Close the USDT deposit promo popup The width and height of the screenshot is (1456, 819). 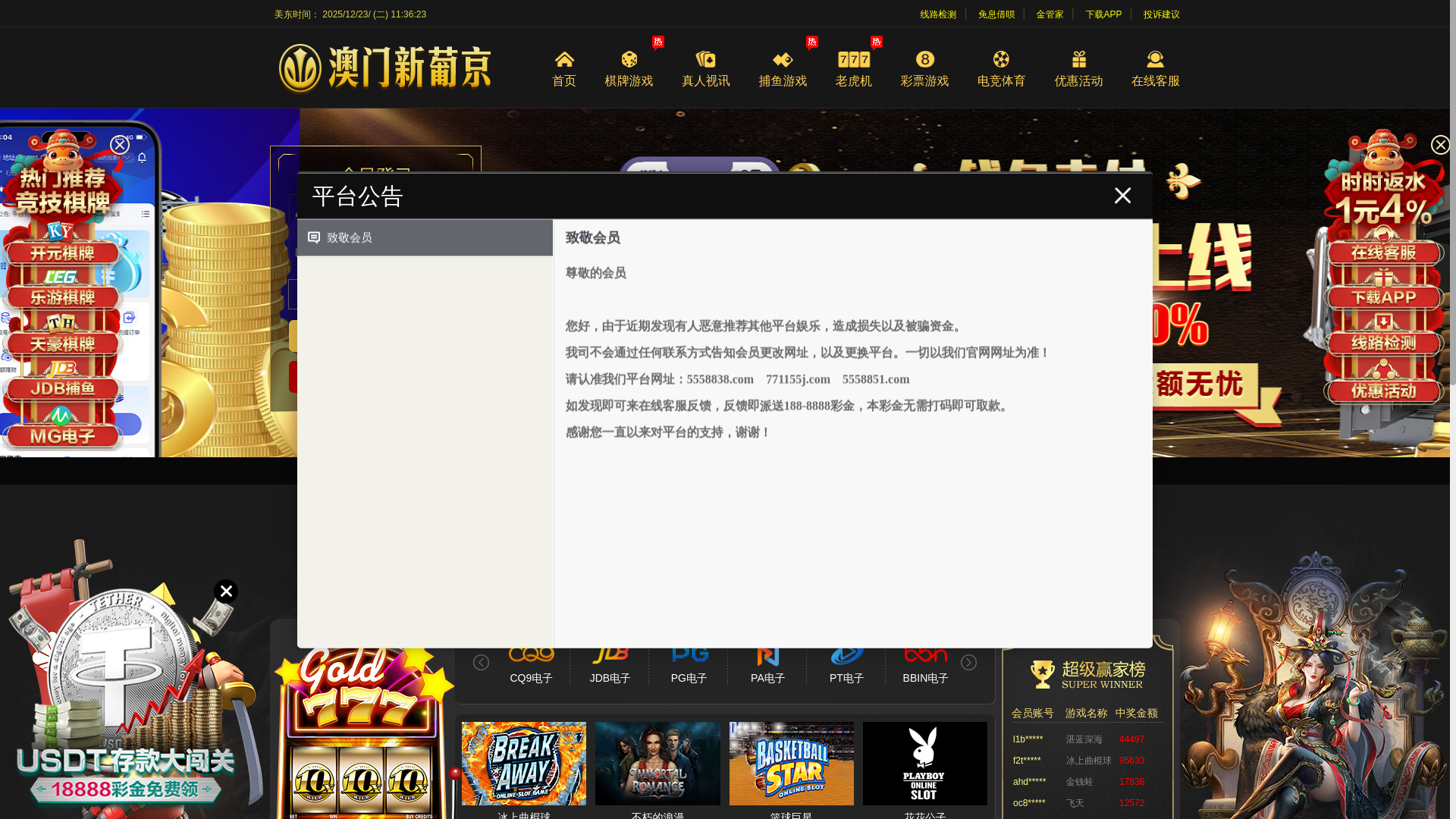coord(226,591)
